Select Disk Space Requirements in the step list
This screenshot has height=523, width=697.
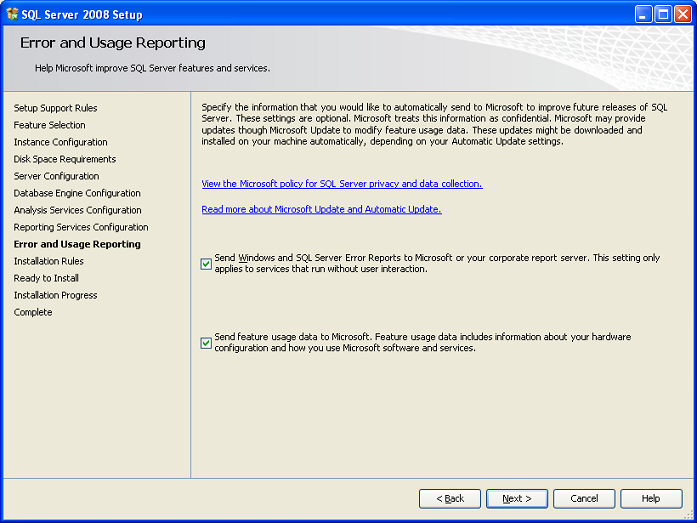point(64,159)
